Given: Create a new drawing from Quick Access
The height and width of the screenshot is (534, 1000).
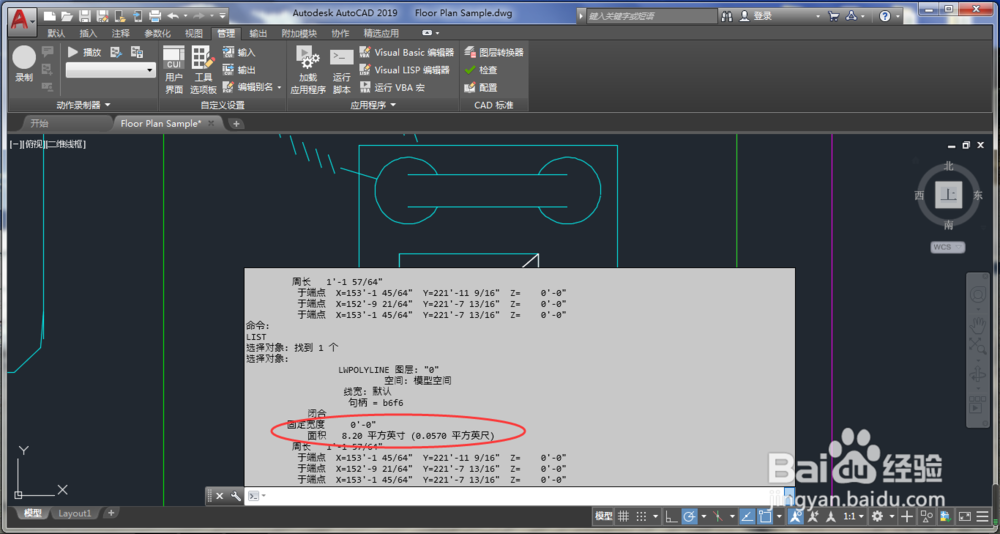Looking at the screenshot, I should click(x=50, y=15).
